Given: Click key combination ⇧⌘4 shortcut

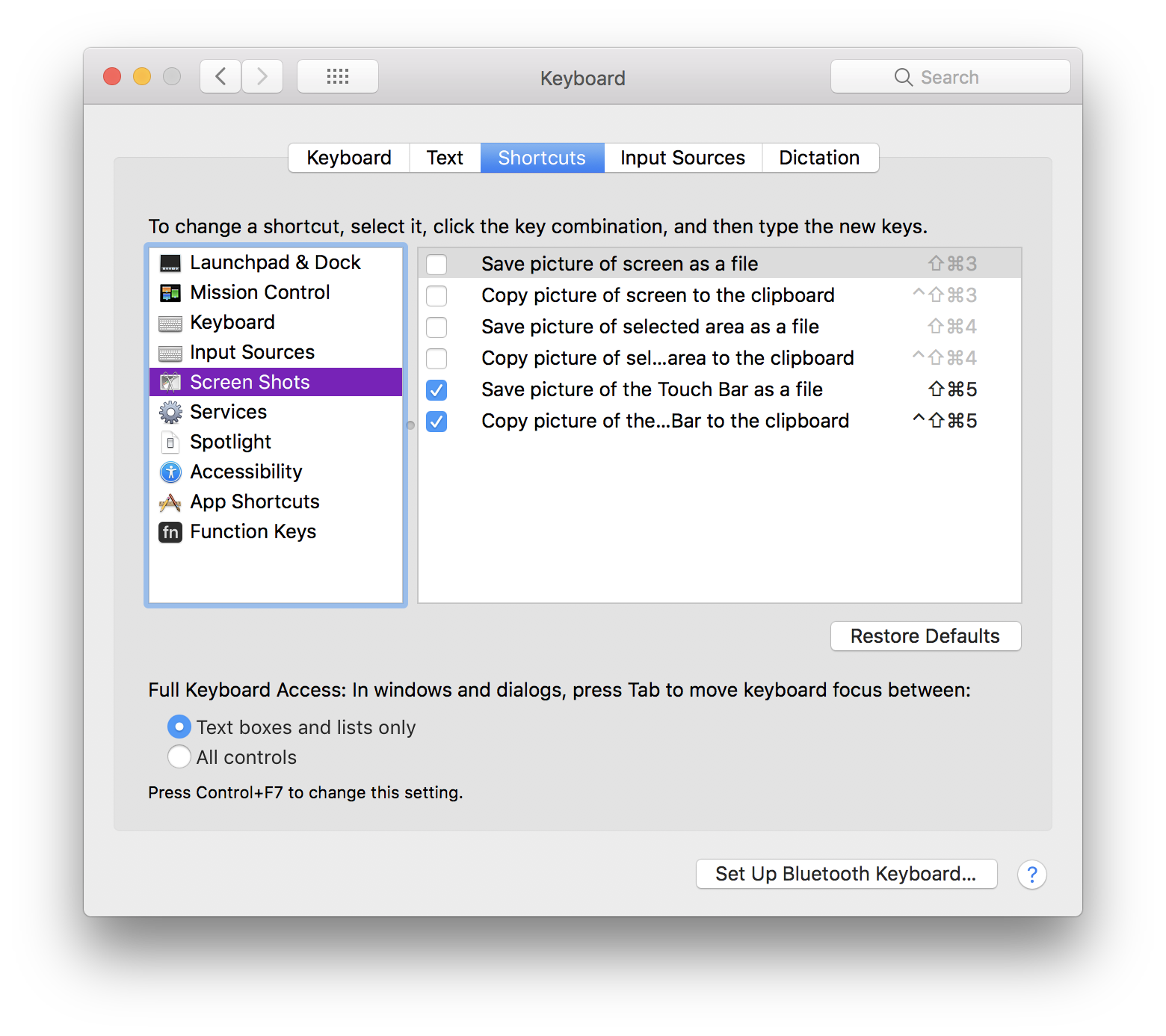Looking at the screenshot, I should [952, 327].
